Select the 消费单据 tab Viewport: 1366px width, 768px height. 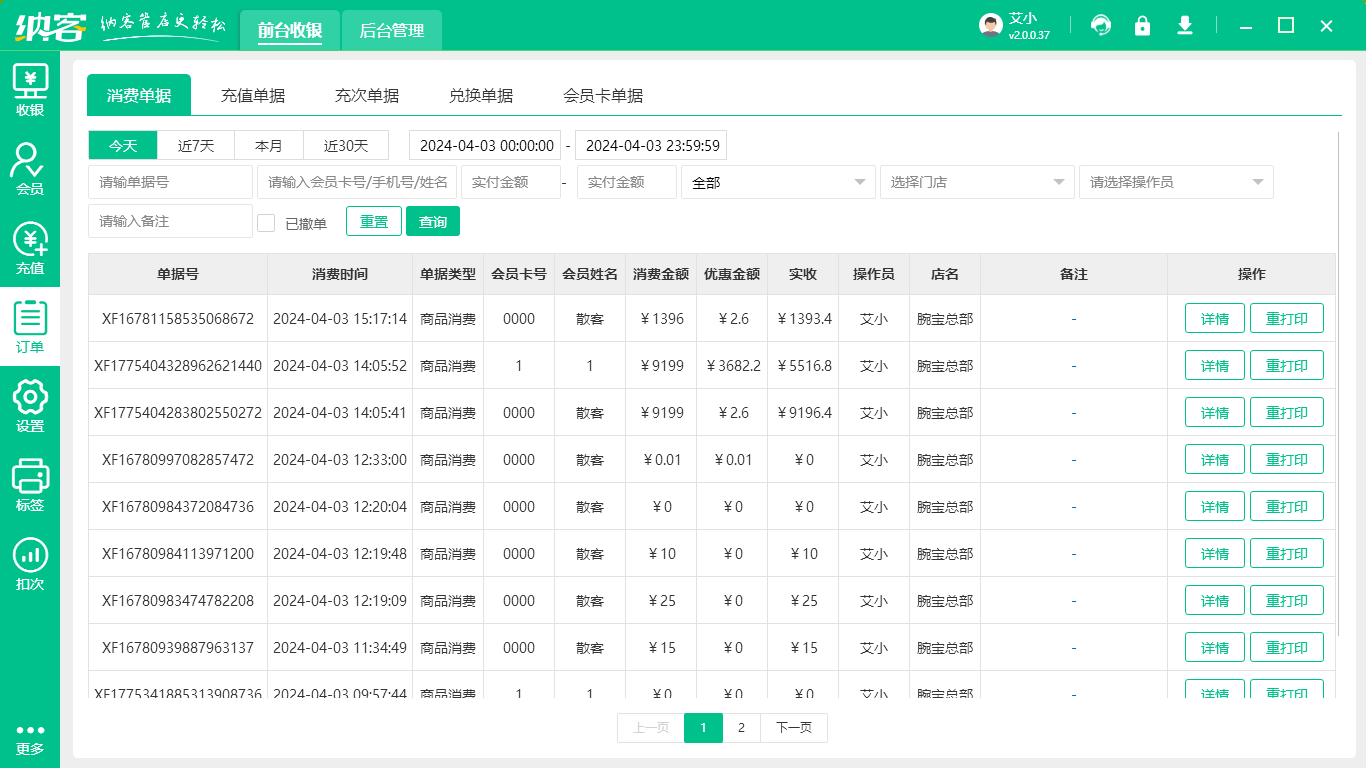(x=139, y=95)
